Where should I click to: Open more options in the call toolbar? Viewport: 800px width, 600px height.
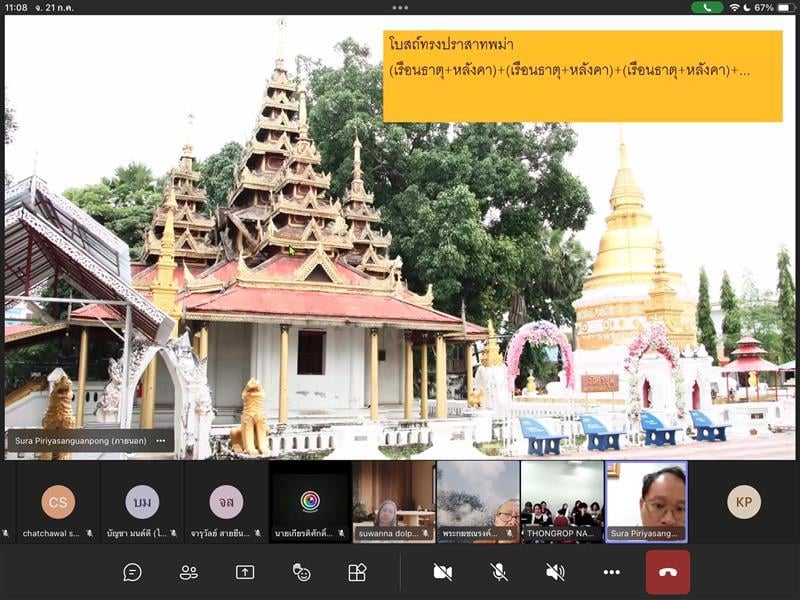611,572
